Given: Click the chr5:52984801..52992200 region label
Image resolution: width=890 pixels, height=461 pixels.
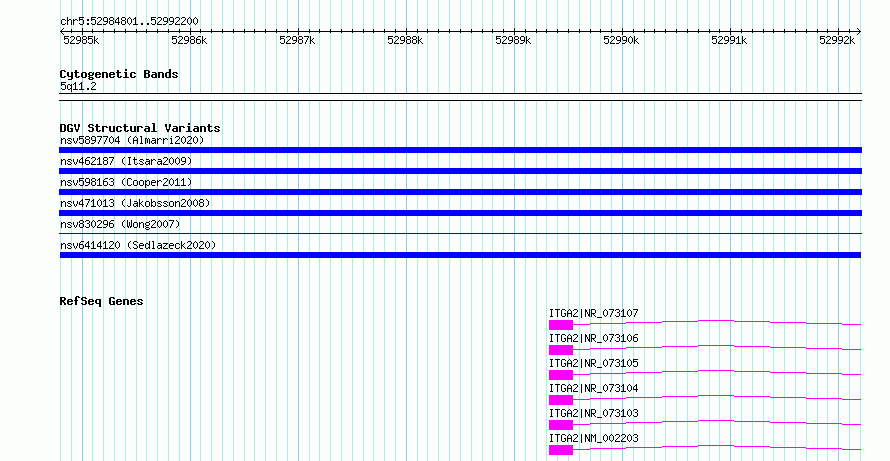Looking at the screenshot, I should pyautogui.click(x=129, y=22).
